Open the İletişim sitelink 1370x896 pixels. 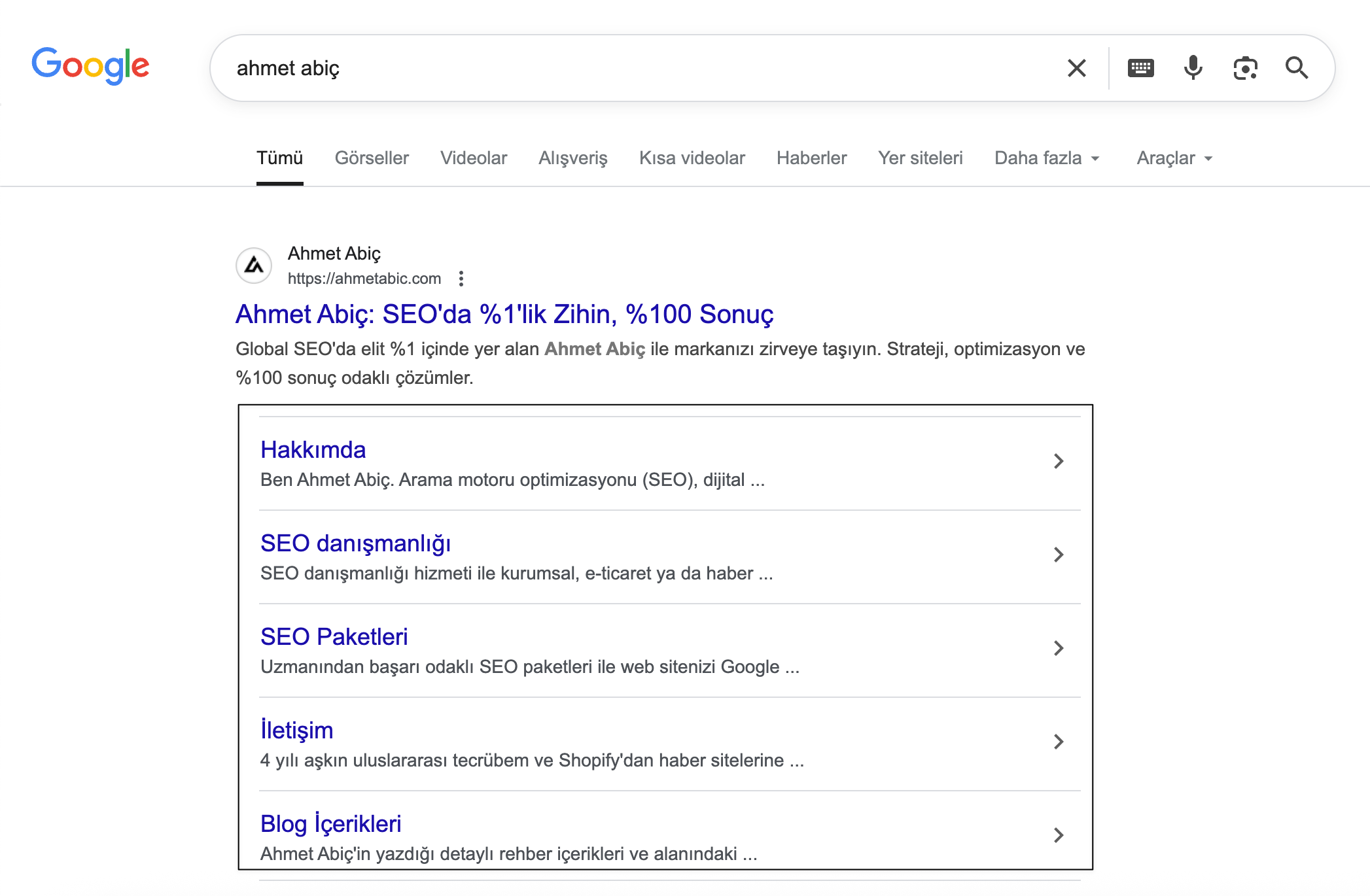coord(296,730)
